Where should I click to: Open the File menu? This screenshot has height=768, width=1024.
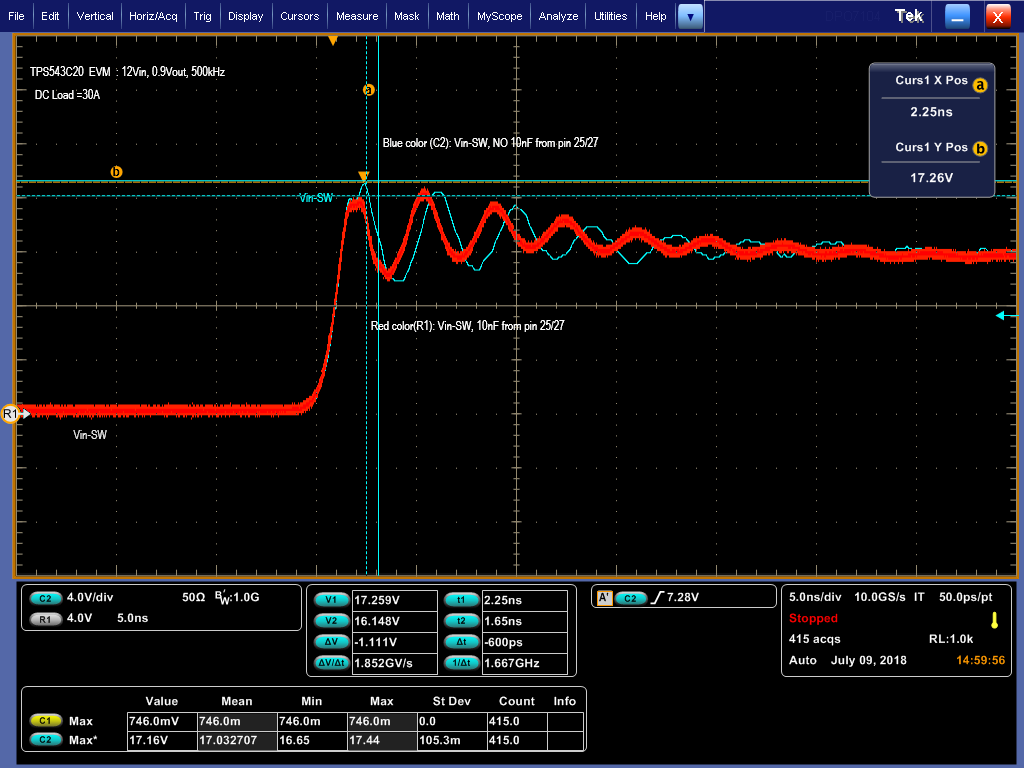click(x=16, y=16)
